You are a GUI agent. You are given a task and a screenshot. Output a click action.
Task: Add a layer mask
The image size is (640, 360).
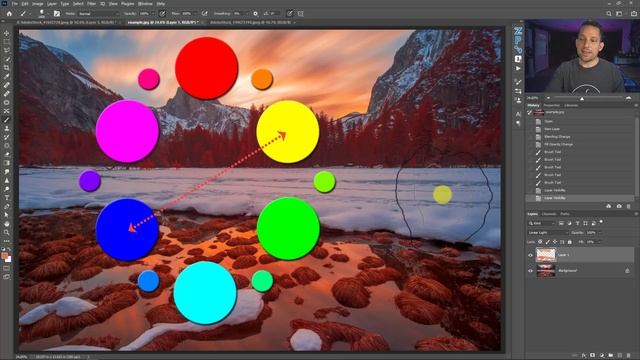[x=593, y=356]
